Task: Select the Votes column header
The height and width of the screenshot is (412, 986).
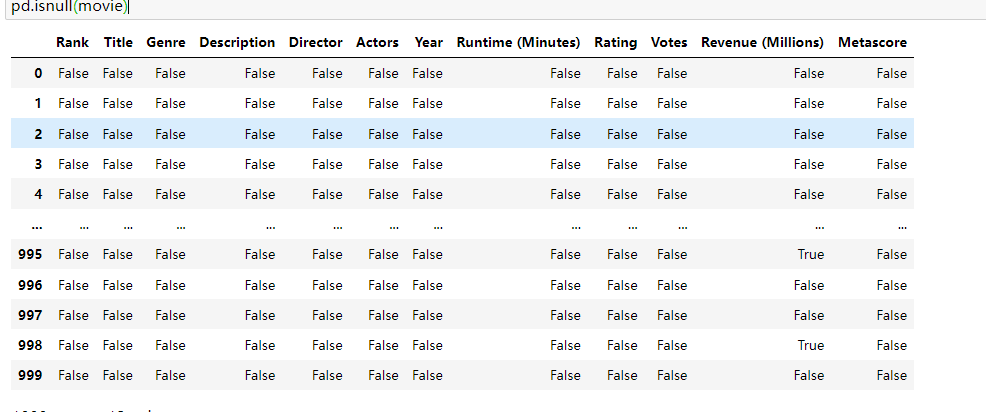Action: click(x=669, y=43)
